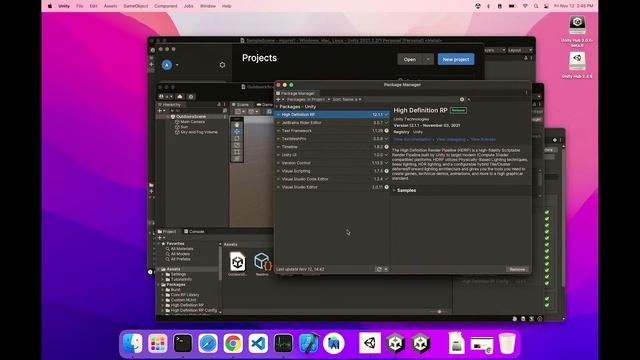The height and width of the screenshot is (360, 640).
Task: Open Finder from the Dock
Action: point(132,343)
